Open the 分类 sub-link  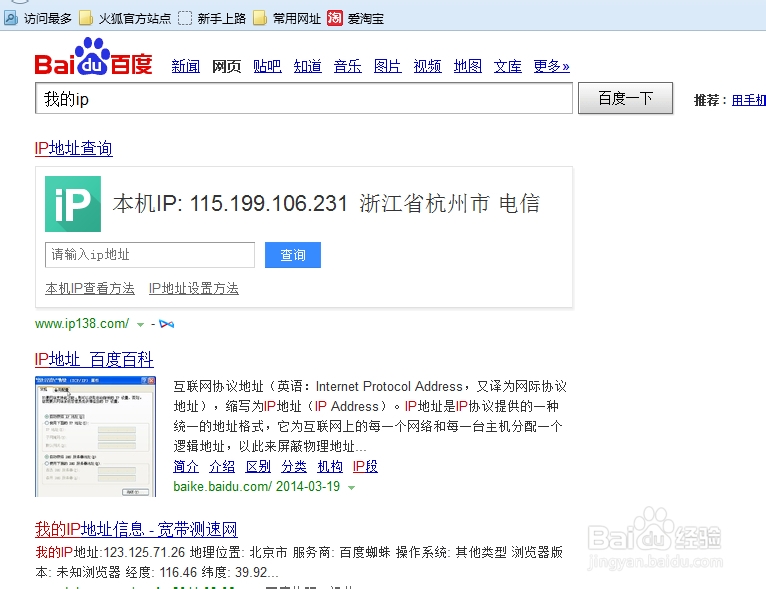[x=294, y=466]
